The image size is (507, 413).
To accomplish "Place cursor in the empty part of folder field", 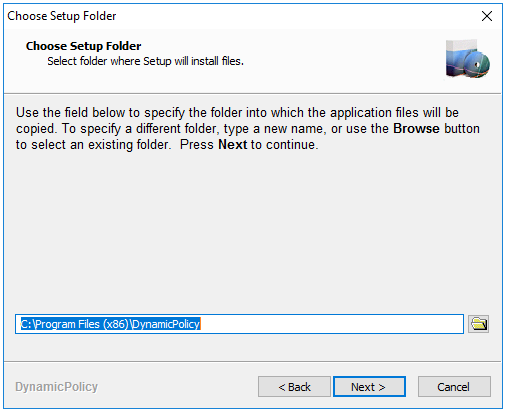I will 330,324.
